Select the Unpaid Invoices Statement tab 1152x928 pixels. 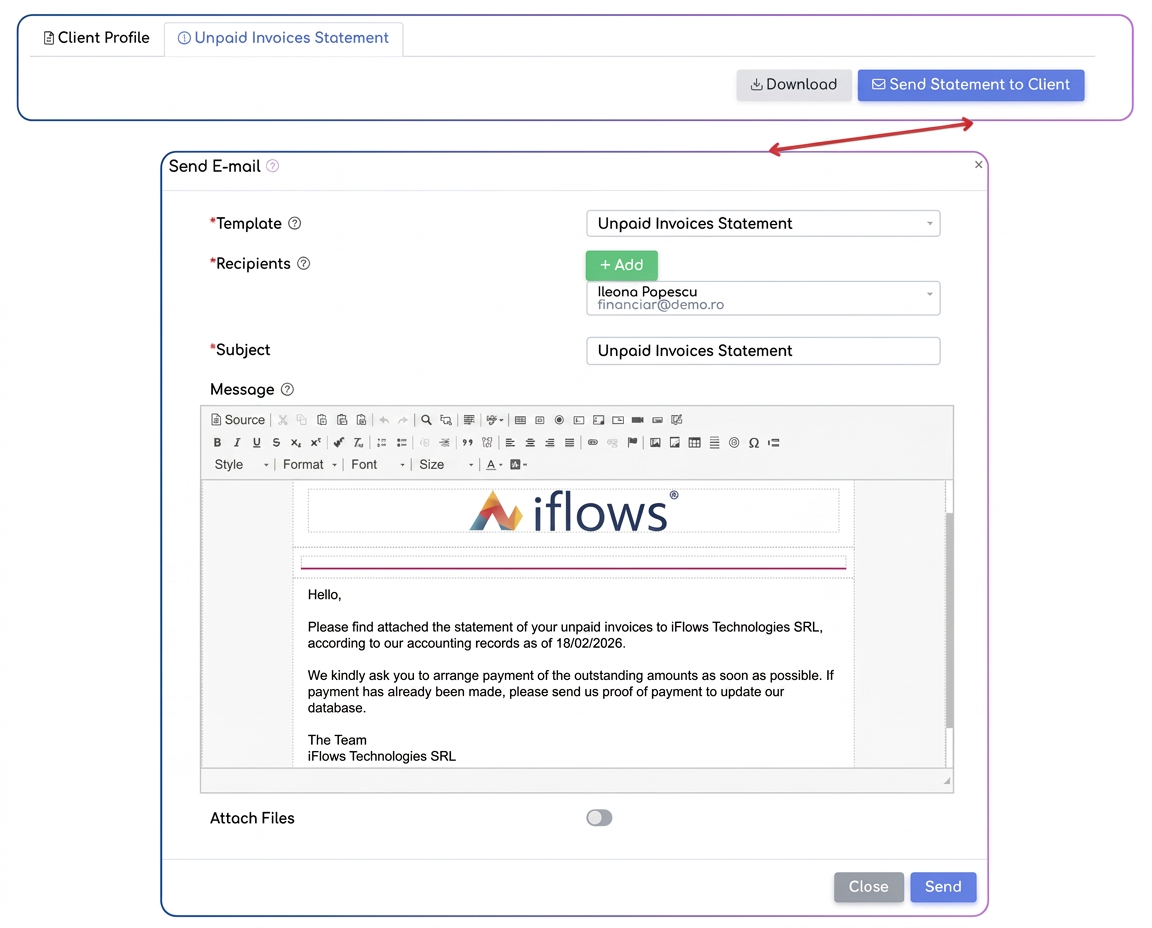pos(284,37)
